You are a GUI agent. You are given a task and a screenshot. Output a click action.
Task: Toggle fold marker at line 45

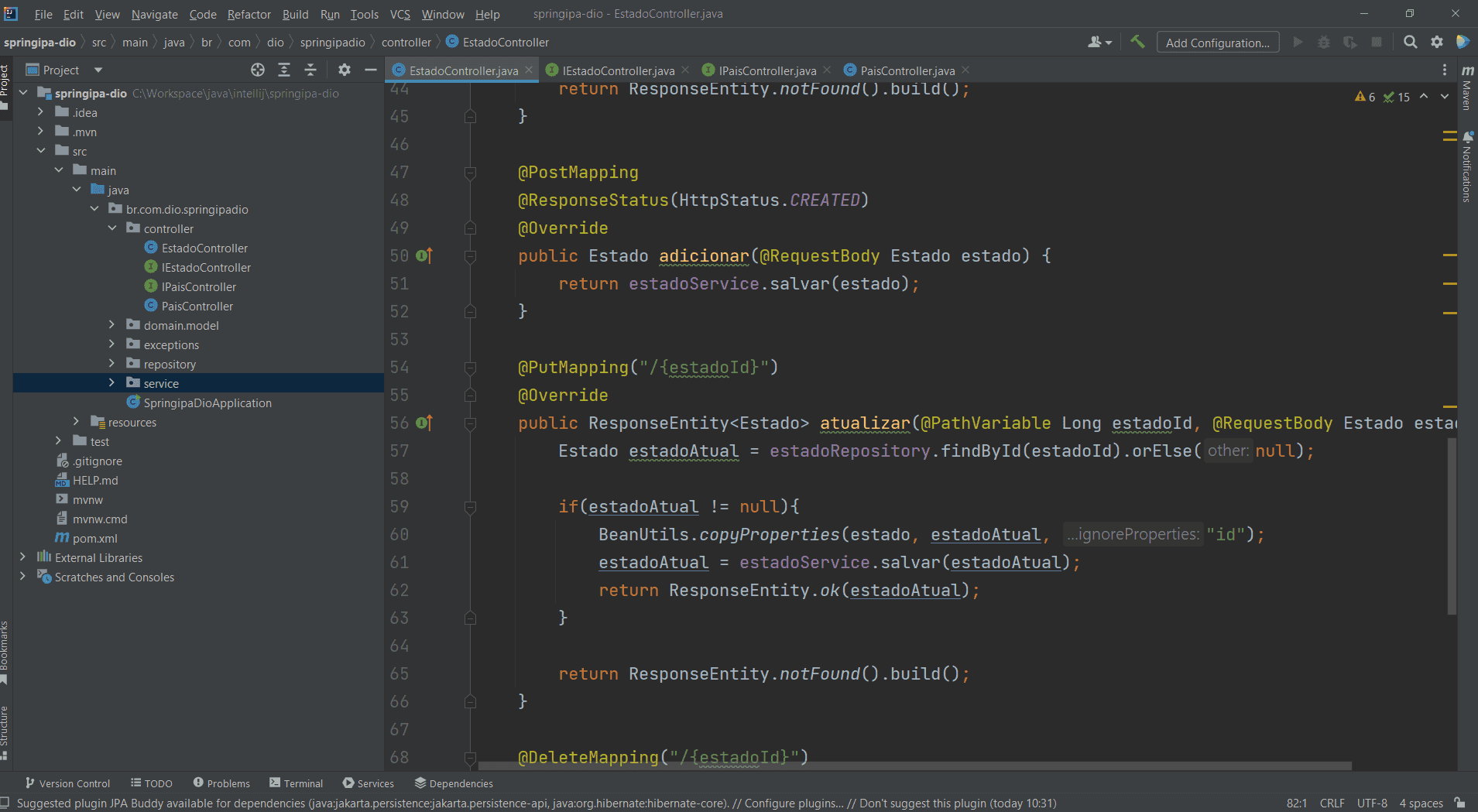(x=470, y=117)
